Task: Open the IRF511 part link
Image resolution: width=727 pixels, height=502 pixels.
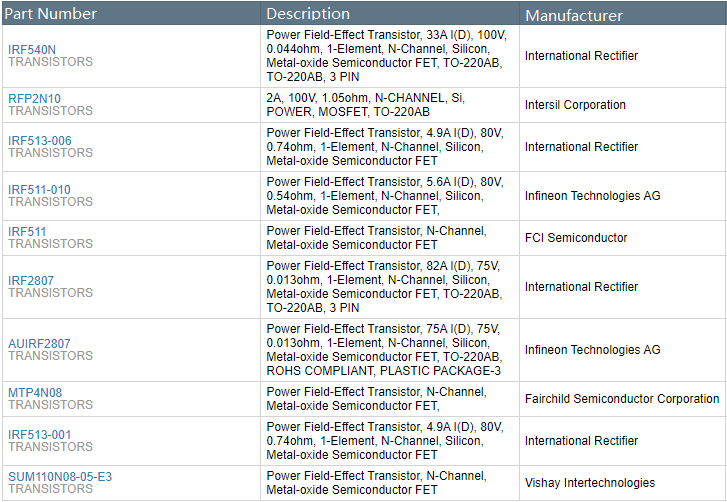Action: tap(27, 231)
